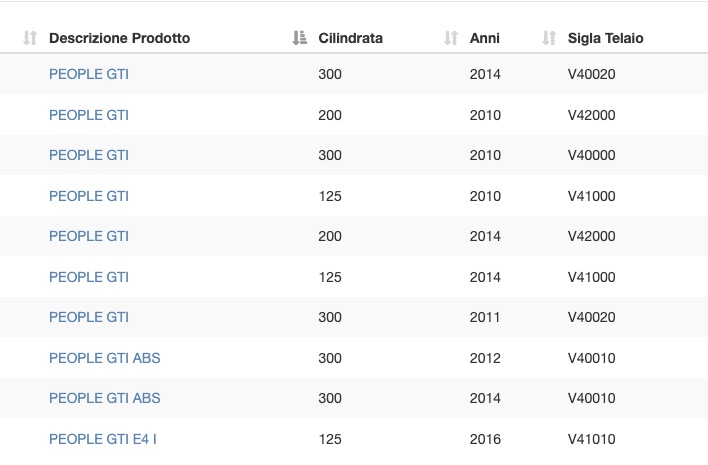Open PEOPLE GTI 125 from 2010
This screenshot has width=708, height=465.
click(88, 196)
